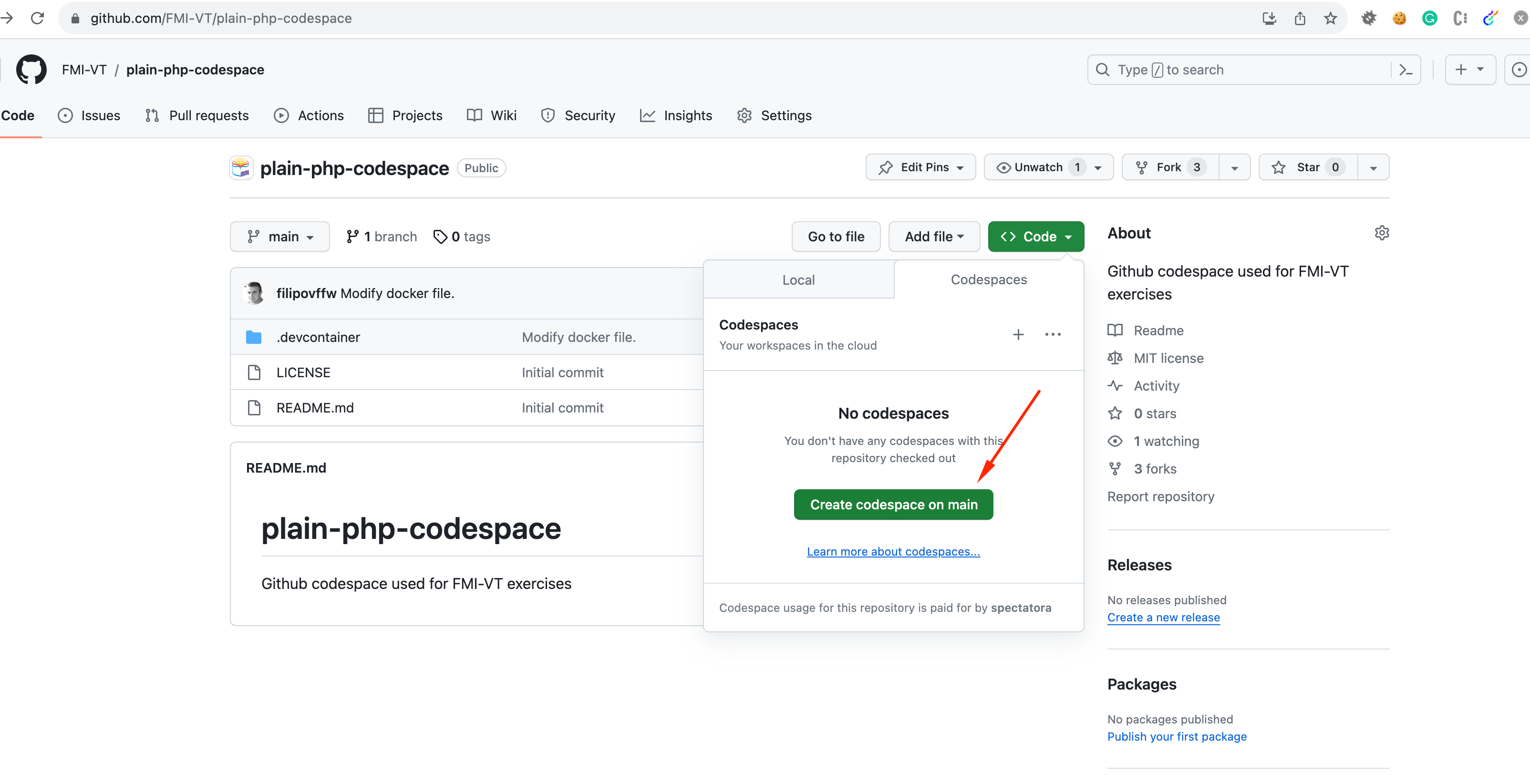The width and height of the screenshot is (1530, 784).
Task: View the 3 forks link
Action: click(1142, 469)
